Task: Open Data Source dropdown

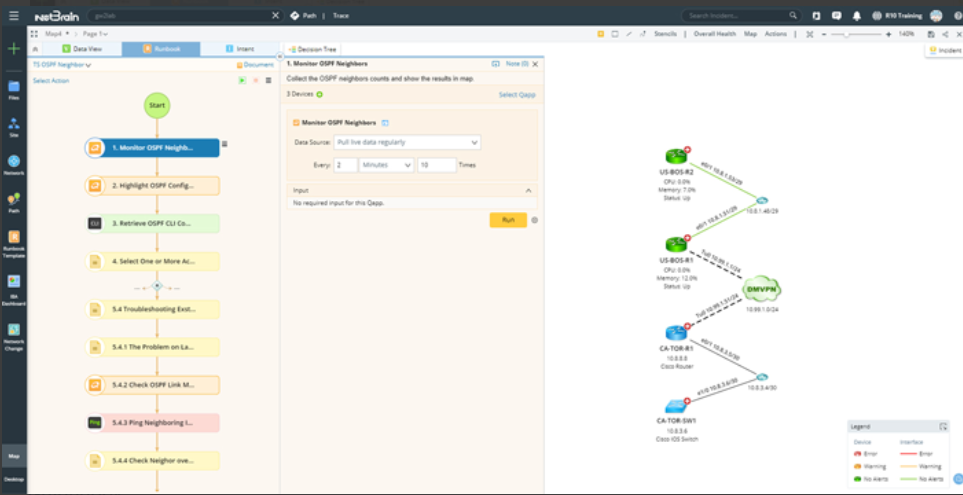Action: 407,142
